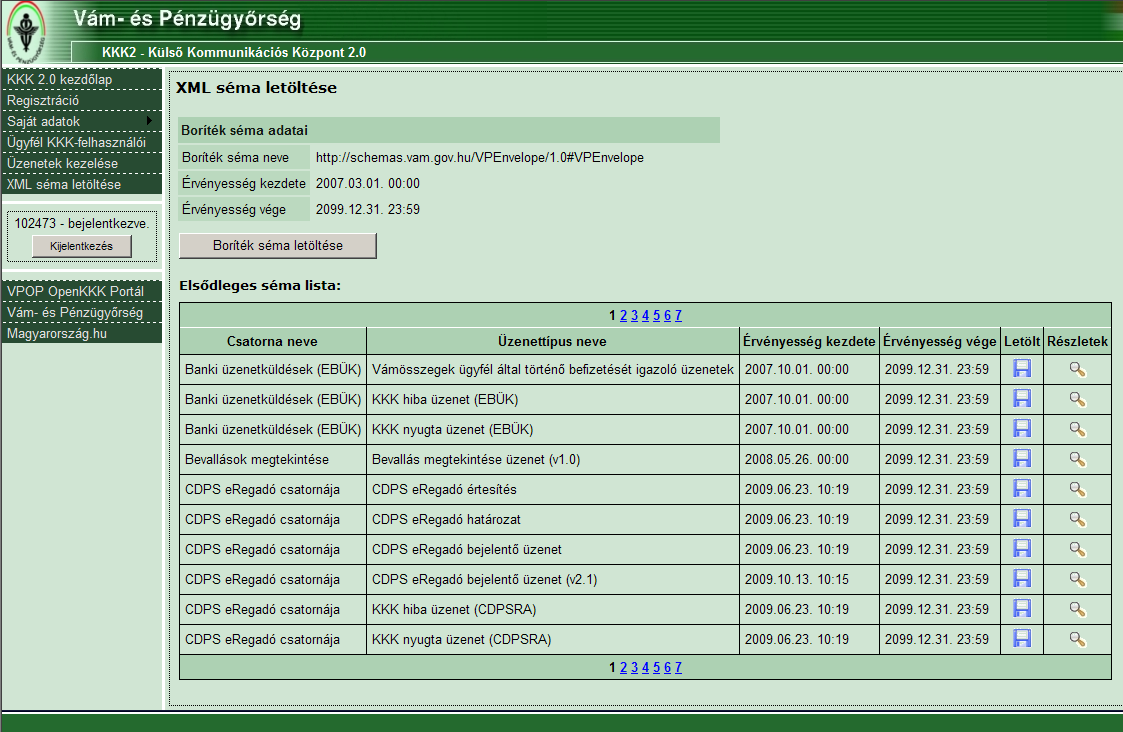Click the 2009.10.13. 10:15 date cell
This screenshot has height=732, width=1123.
(x=809, y=579)
